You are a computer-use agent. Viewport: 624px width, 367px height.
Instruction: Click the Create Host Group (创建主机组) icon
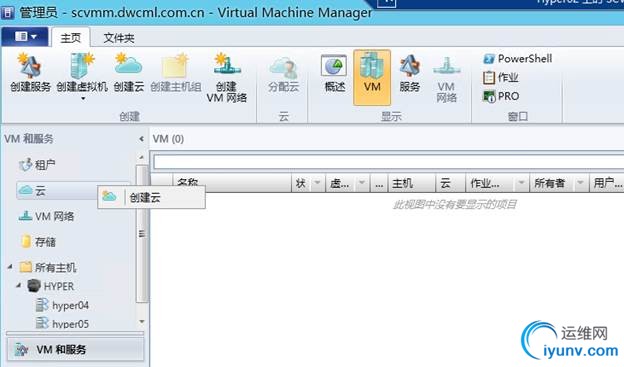click(176, 73)
